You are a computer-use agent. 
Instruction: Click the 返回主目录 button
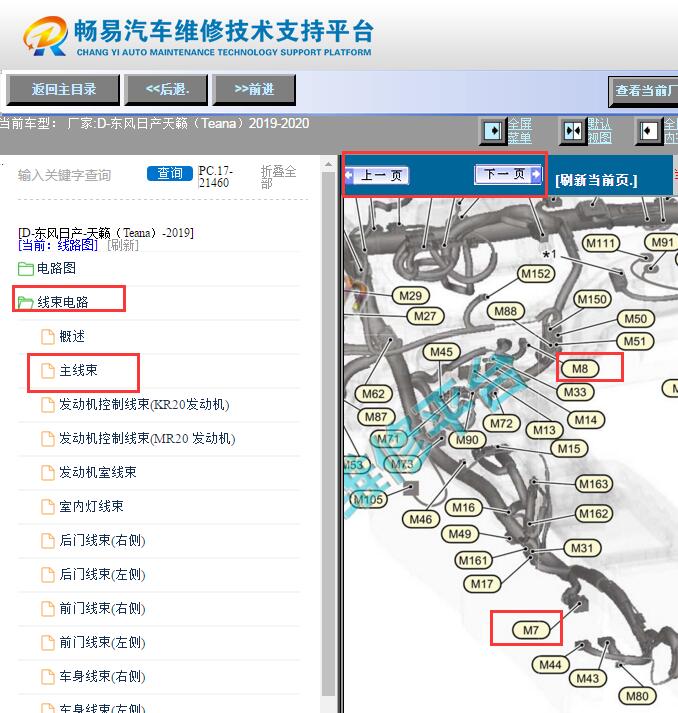(63, 90)
